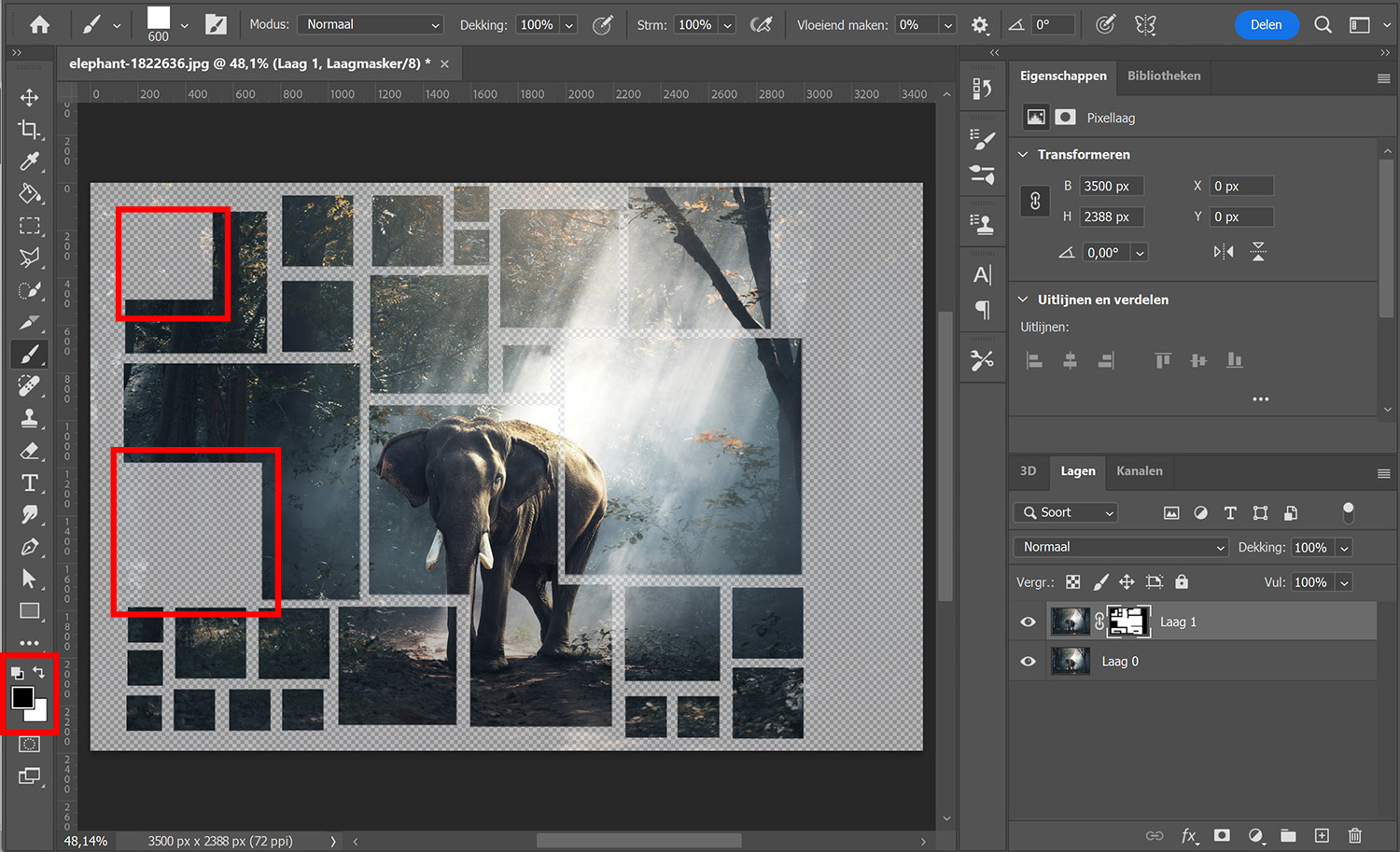
Task: Open the fx layer styles menu
Action: point(1189,836)
